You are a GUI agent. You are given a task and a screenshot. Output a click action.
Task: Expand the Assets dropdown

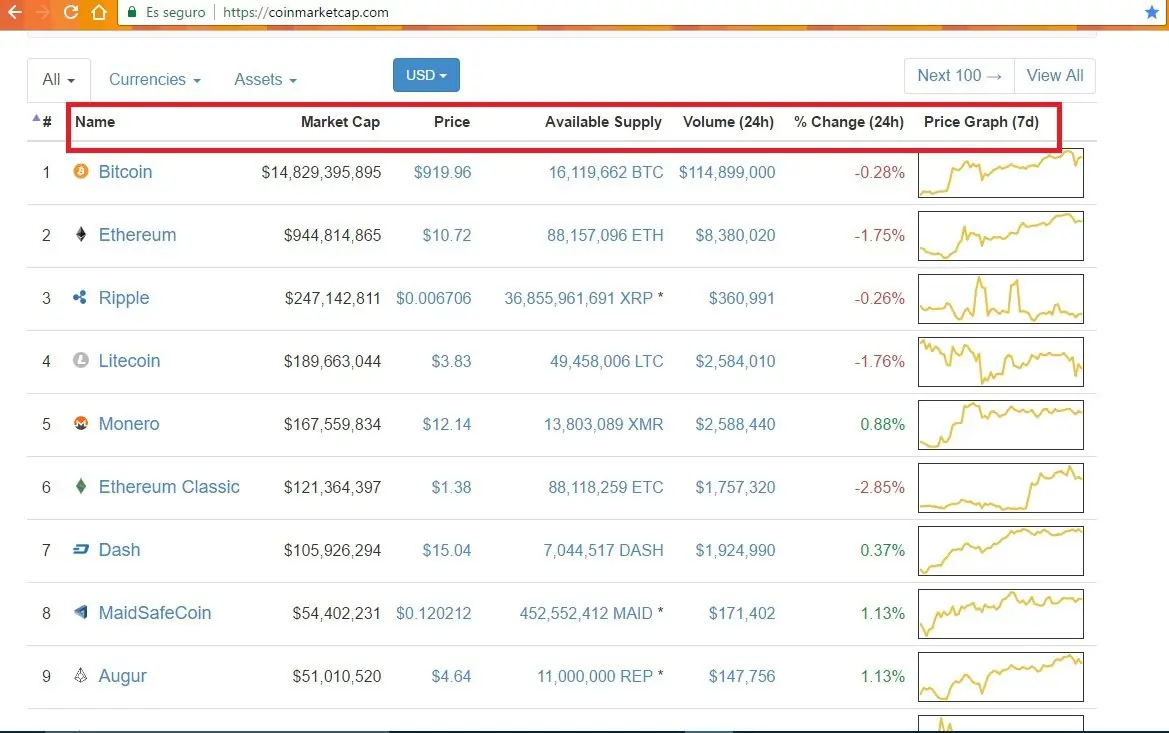(265, 79)
